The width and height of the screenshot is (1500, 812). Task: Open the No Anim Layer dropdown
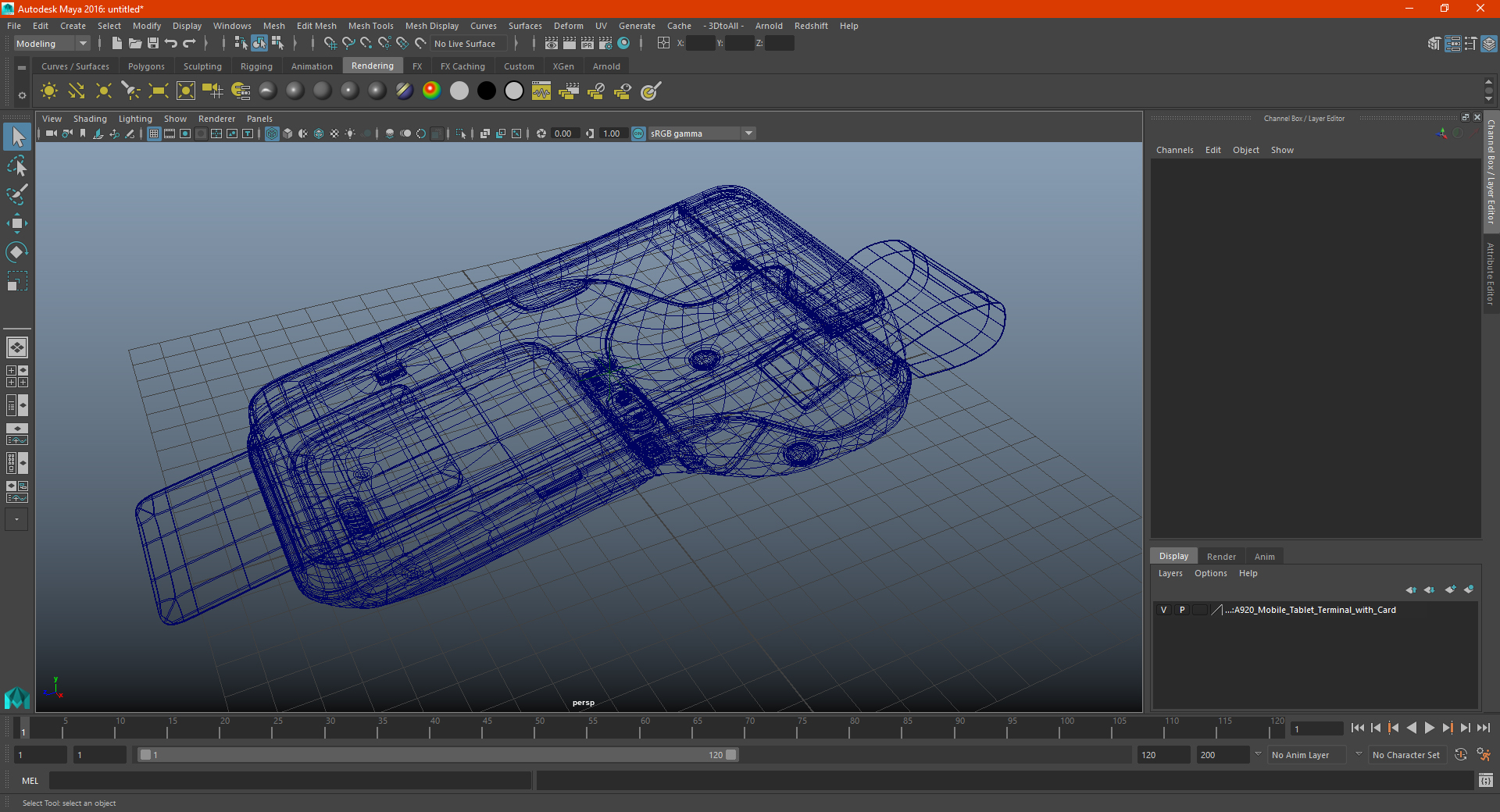pyautogui.click(x=1308, y=755)
